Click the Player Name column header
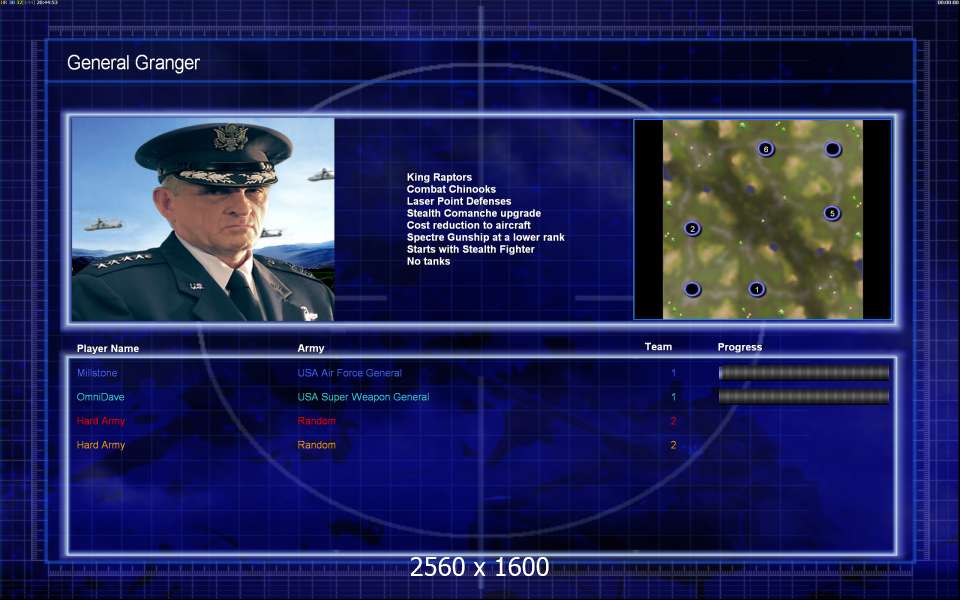The width and height of the screenshot is (960, 600). click(108, 348)
